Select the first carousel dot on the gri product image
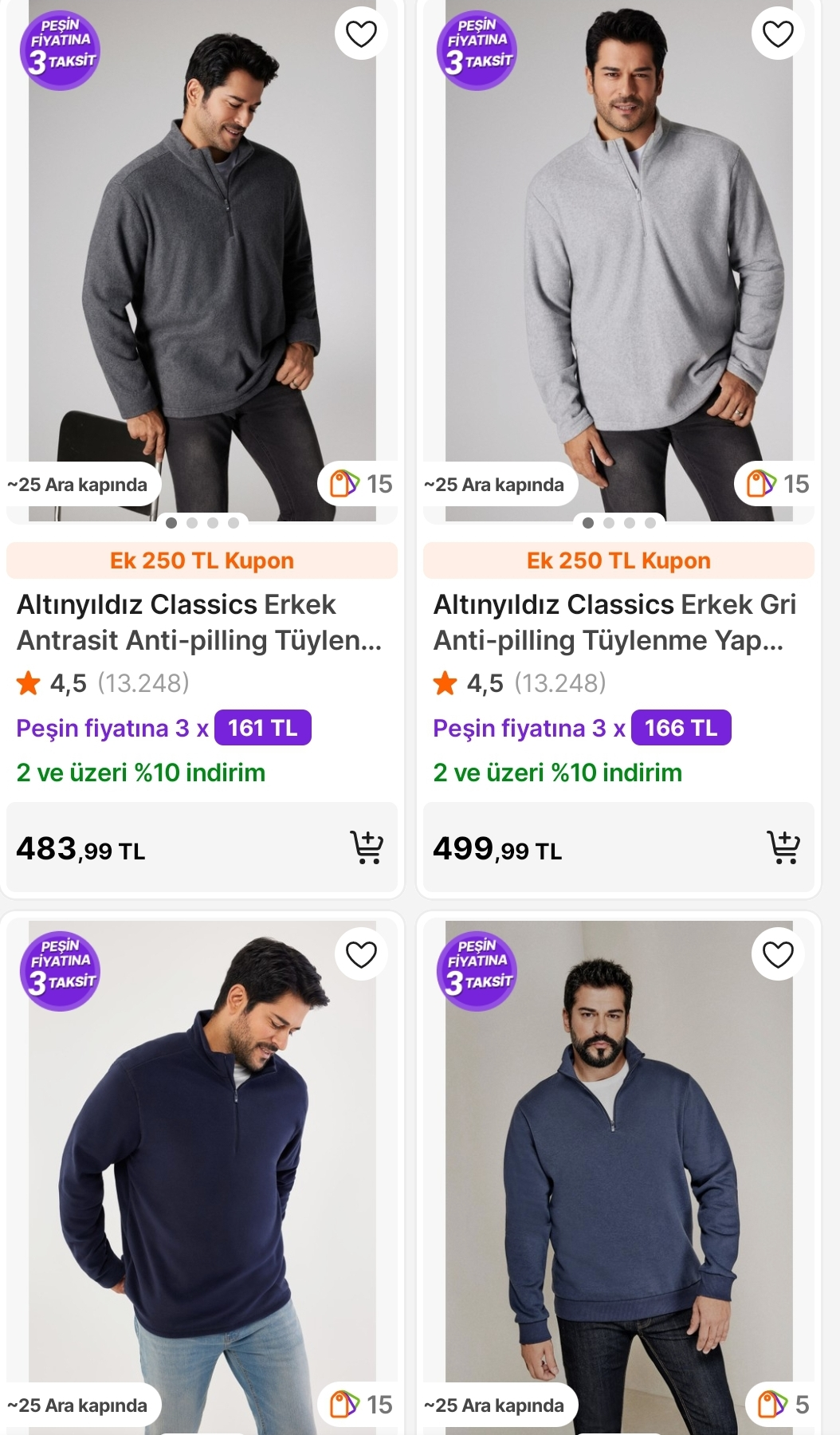Screen dimensions: 840x1435 (x=588, y=524)
